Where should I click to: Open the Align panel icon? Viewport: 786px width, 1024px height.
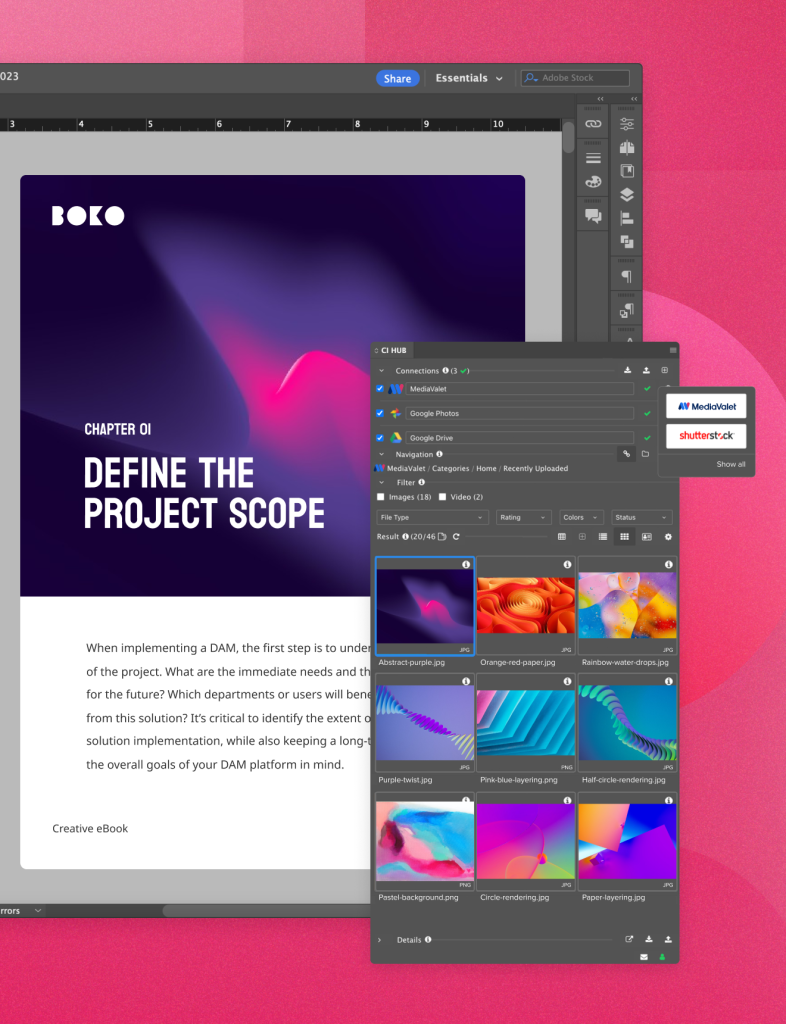pos(627,218)
